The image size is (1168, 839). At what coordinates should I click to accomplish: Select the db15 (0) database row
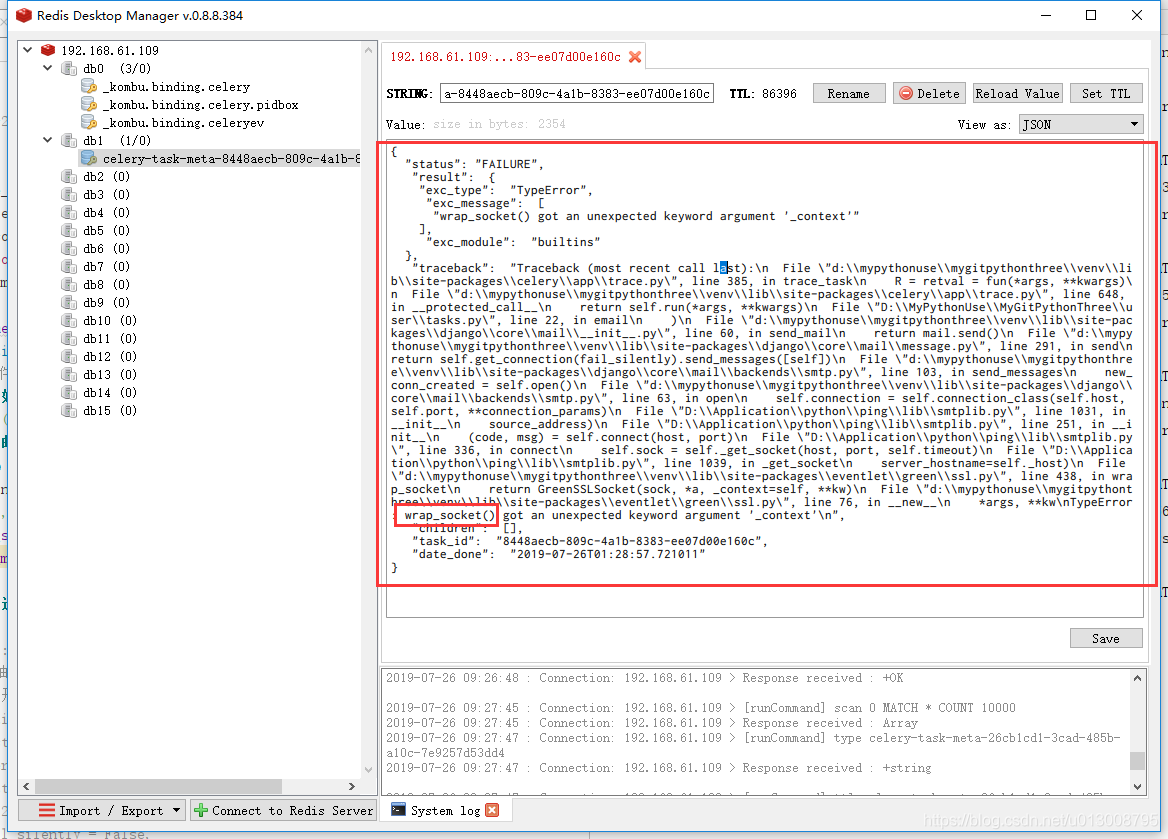(110, 410)
